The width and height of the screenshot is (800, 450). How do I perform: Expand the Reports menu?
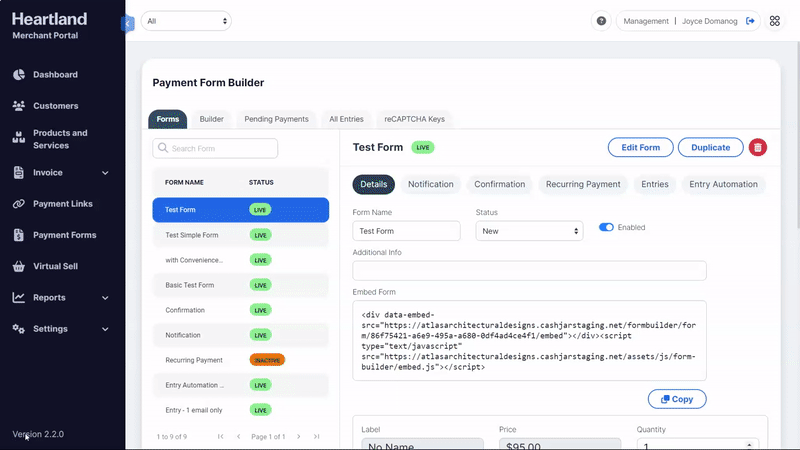(x=60, y=298)
